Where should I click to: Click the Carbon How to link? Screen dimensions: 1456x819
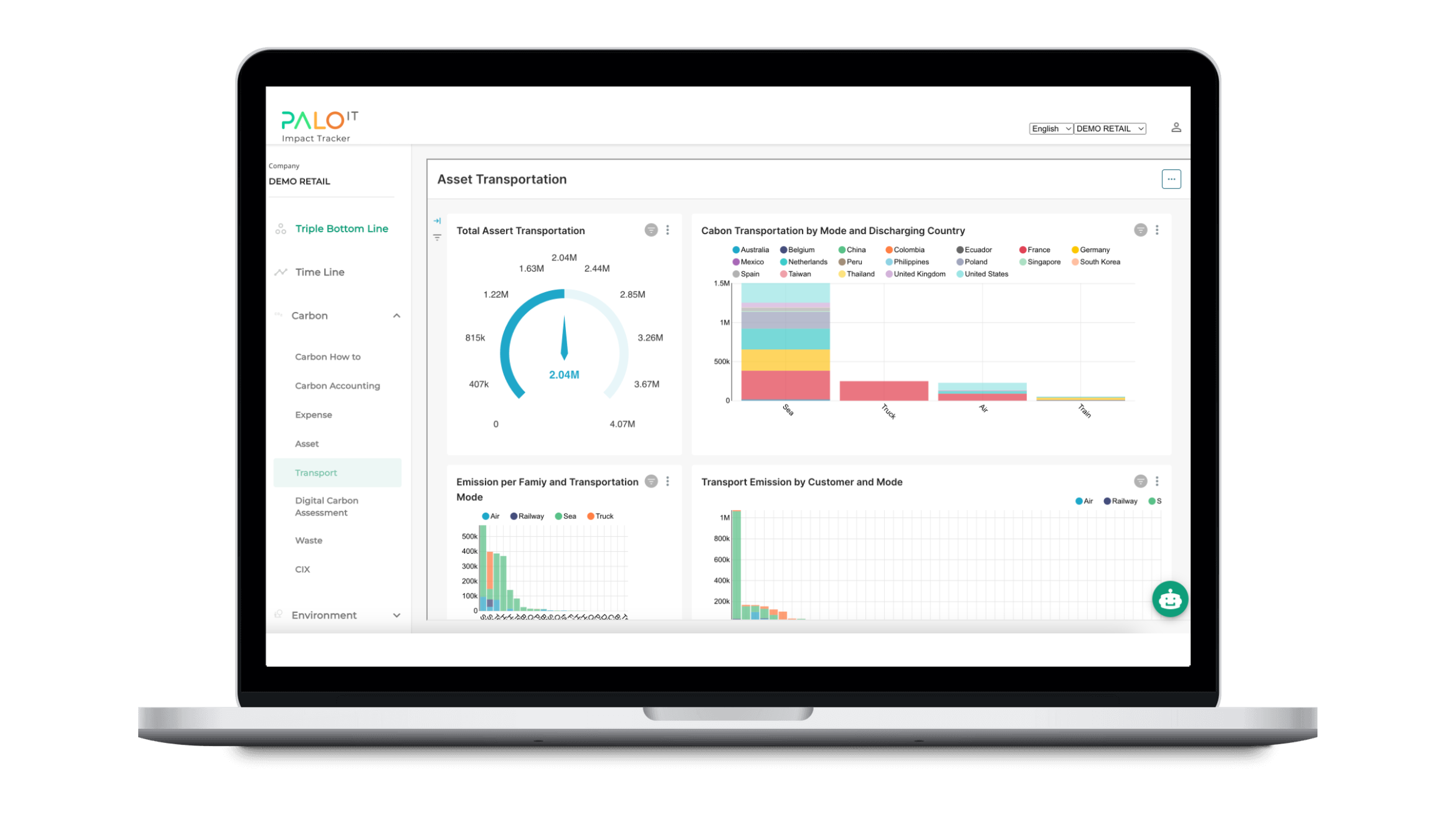point(327,356)
